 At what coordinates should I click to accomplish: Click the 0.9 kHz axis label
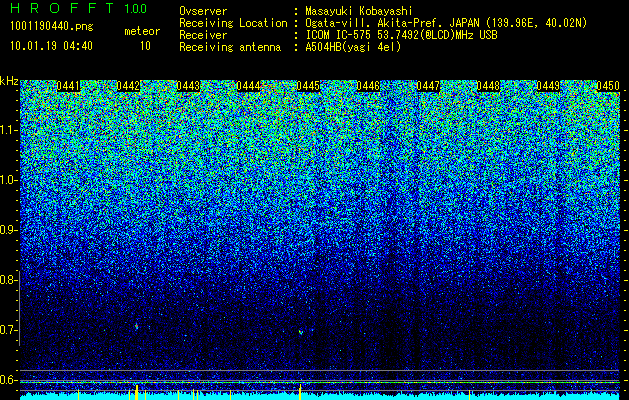click(9, 230)
